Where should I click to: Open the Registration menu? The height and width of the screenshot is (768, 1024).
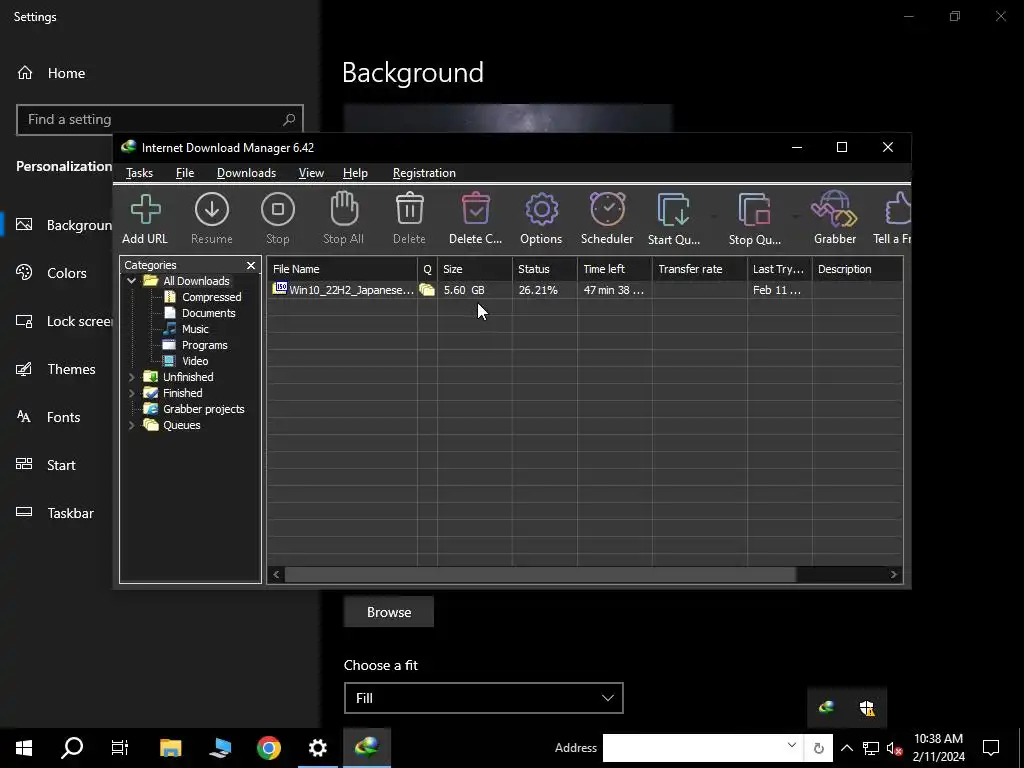pos(424,173)
